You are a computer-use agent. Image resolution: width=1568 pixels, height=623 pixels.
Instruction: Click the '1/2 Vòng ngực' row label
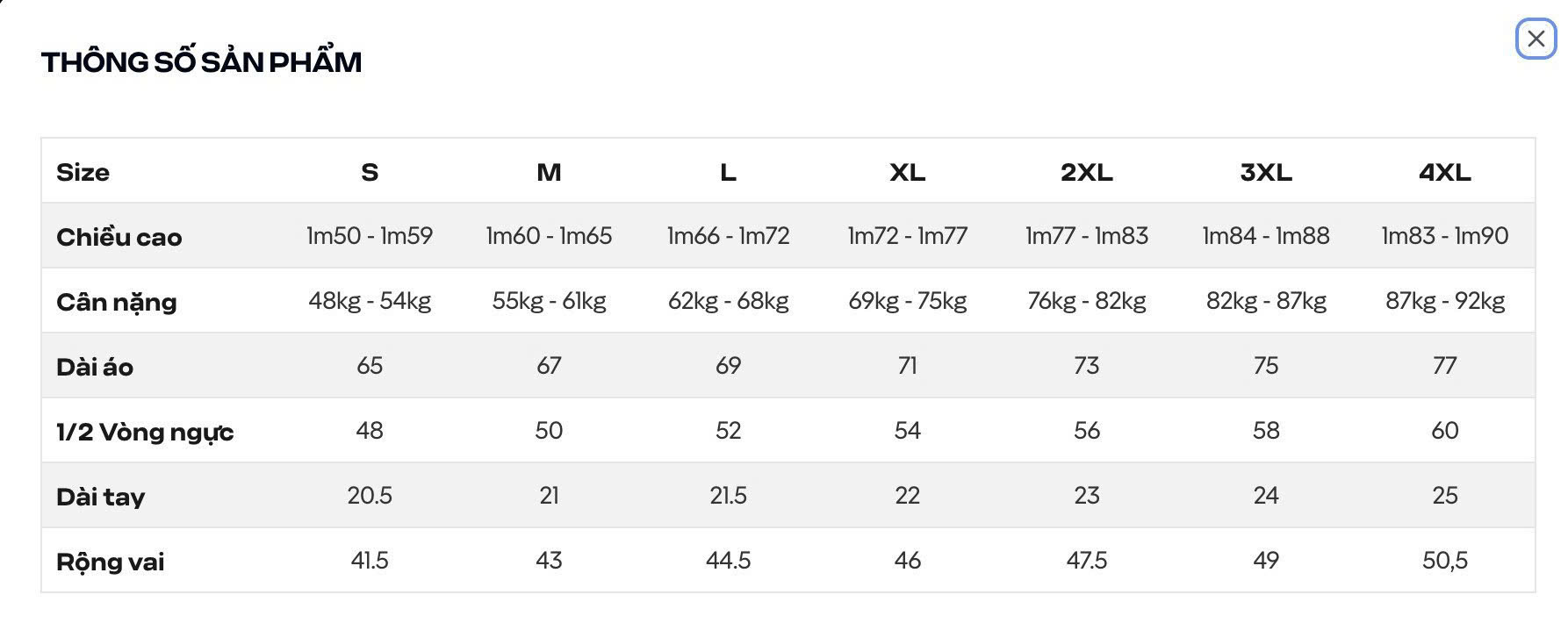pyautogui.click(x=145, y=432)
